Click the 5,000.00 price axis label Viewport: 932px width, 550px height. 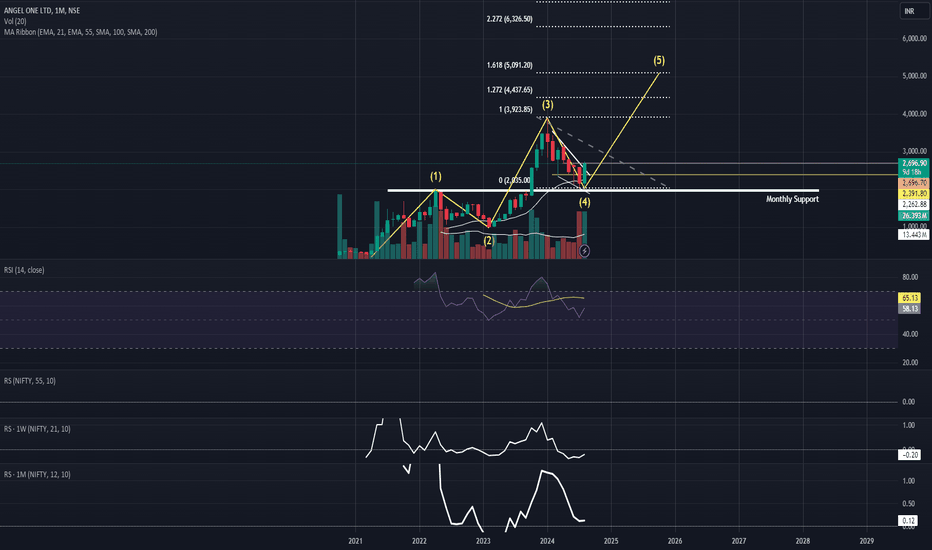tap(915, 76)
